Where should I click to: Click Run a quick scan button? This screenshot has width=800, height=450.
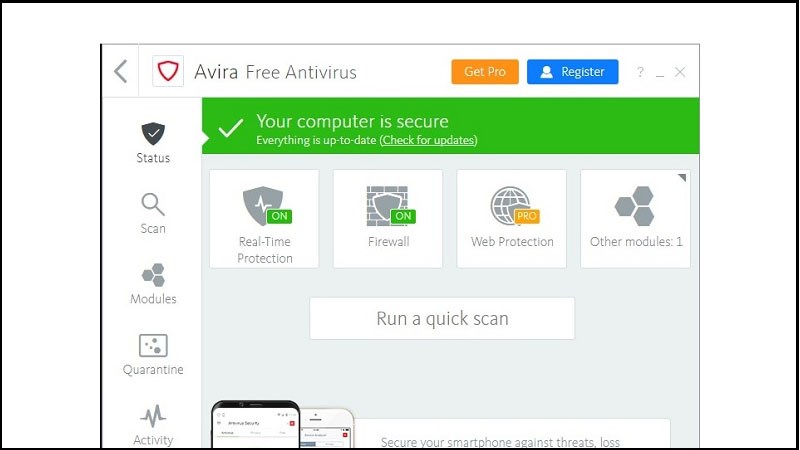pos(442,318)
